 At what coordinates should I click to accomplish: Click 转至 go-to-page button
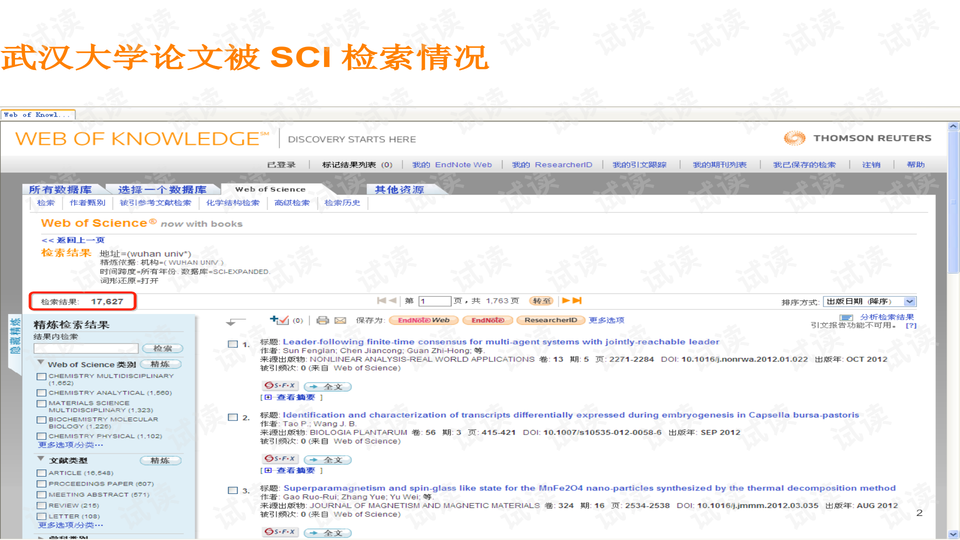pos(541,301)
